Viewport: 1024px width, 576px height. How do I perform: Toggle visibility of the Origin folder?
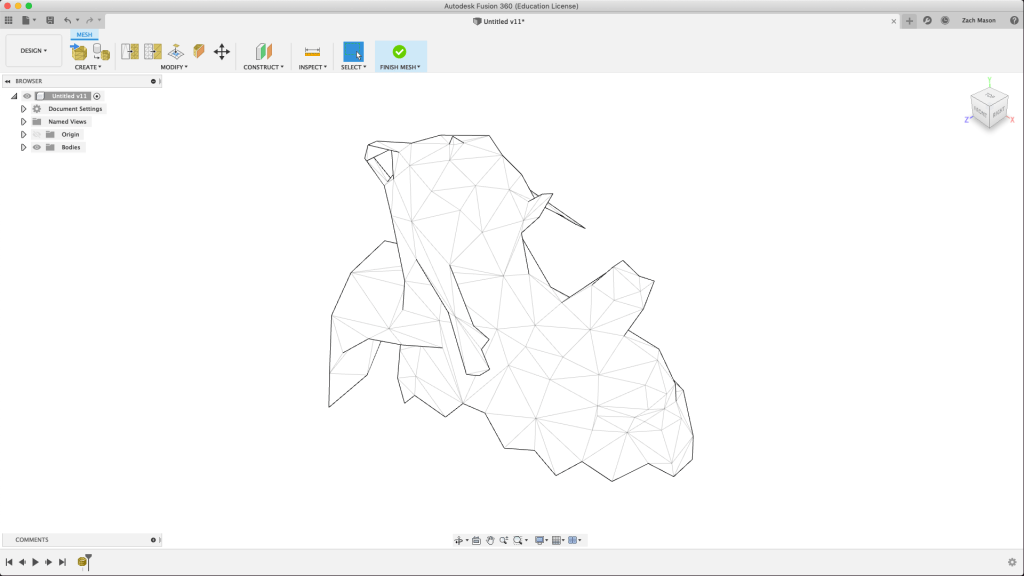coord(36,134)
